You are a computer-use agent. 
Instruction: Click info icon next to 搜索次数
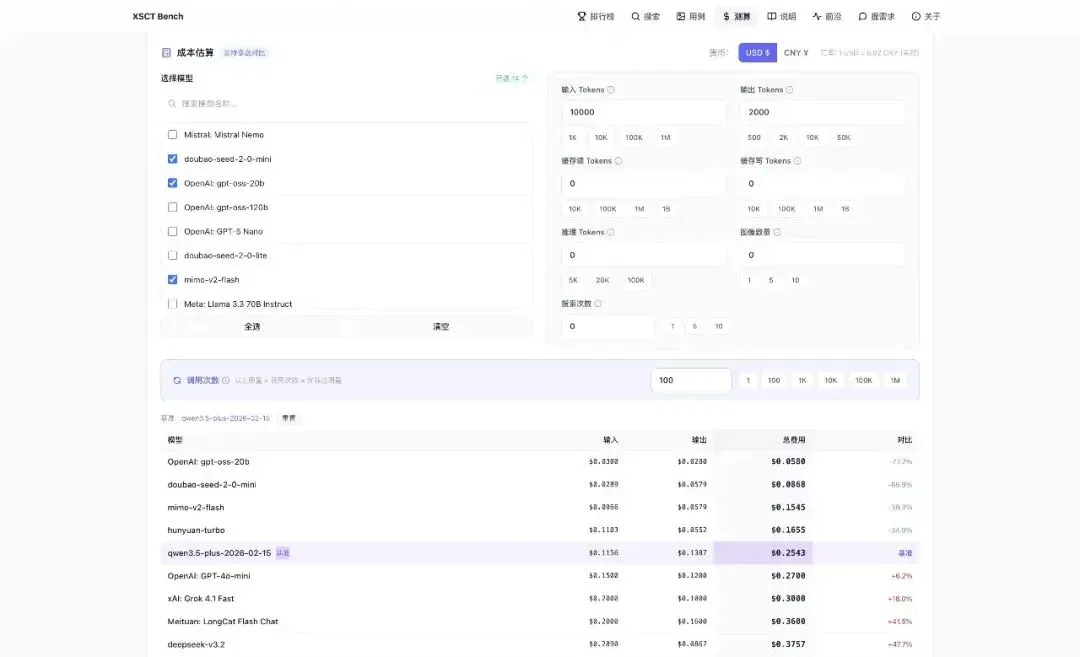(x=598, y=304)
